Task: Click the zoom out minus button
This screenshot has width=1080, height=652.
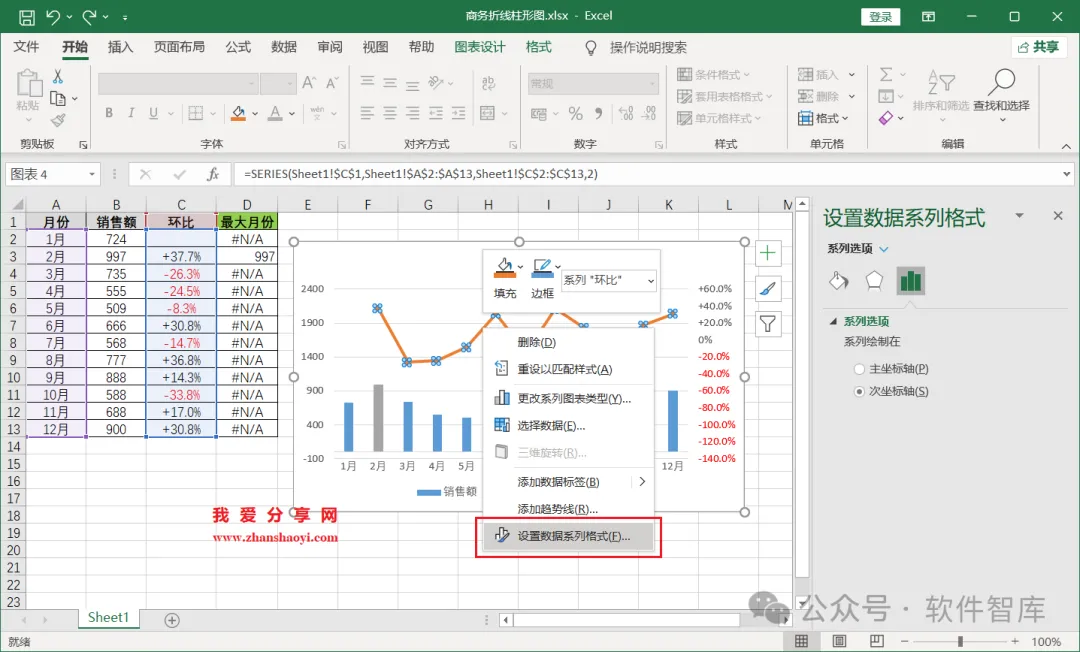Action: pyautogui.click(x=904, y=642)
